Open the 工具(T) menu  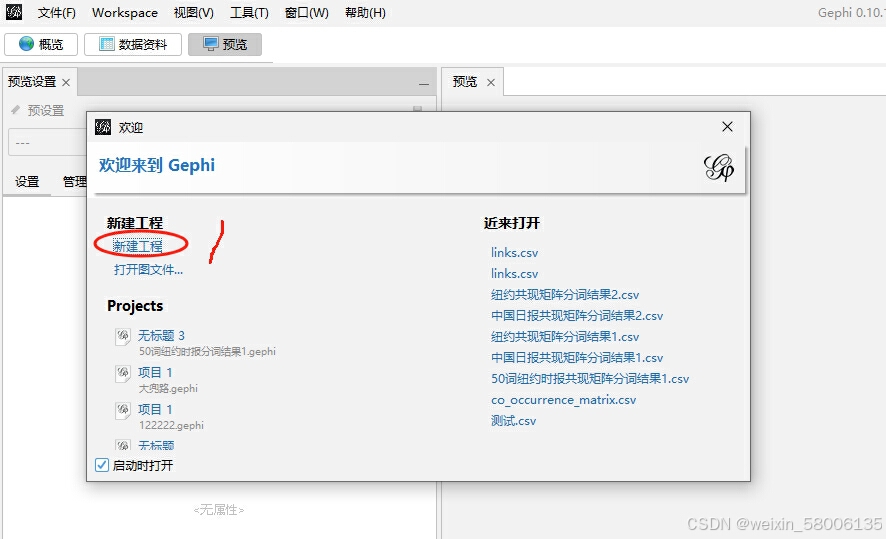[249, 12]
